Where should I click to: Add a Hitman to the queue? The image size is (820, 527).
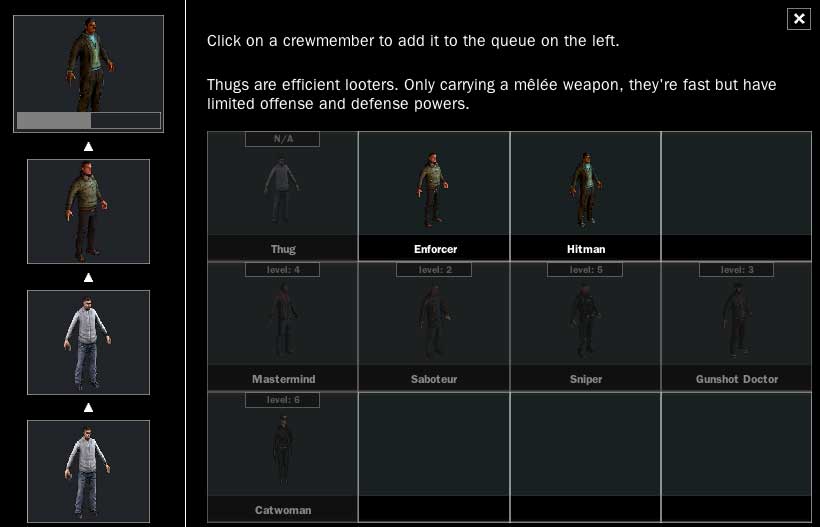tap(585, 196)
